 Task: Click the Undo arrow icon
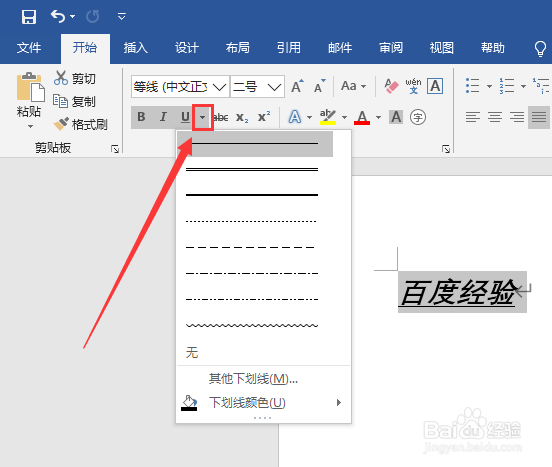pyautogui.click(x=58, y=16)
